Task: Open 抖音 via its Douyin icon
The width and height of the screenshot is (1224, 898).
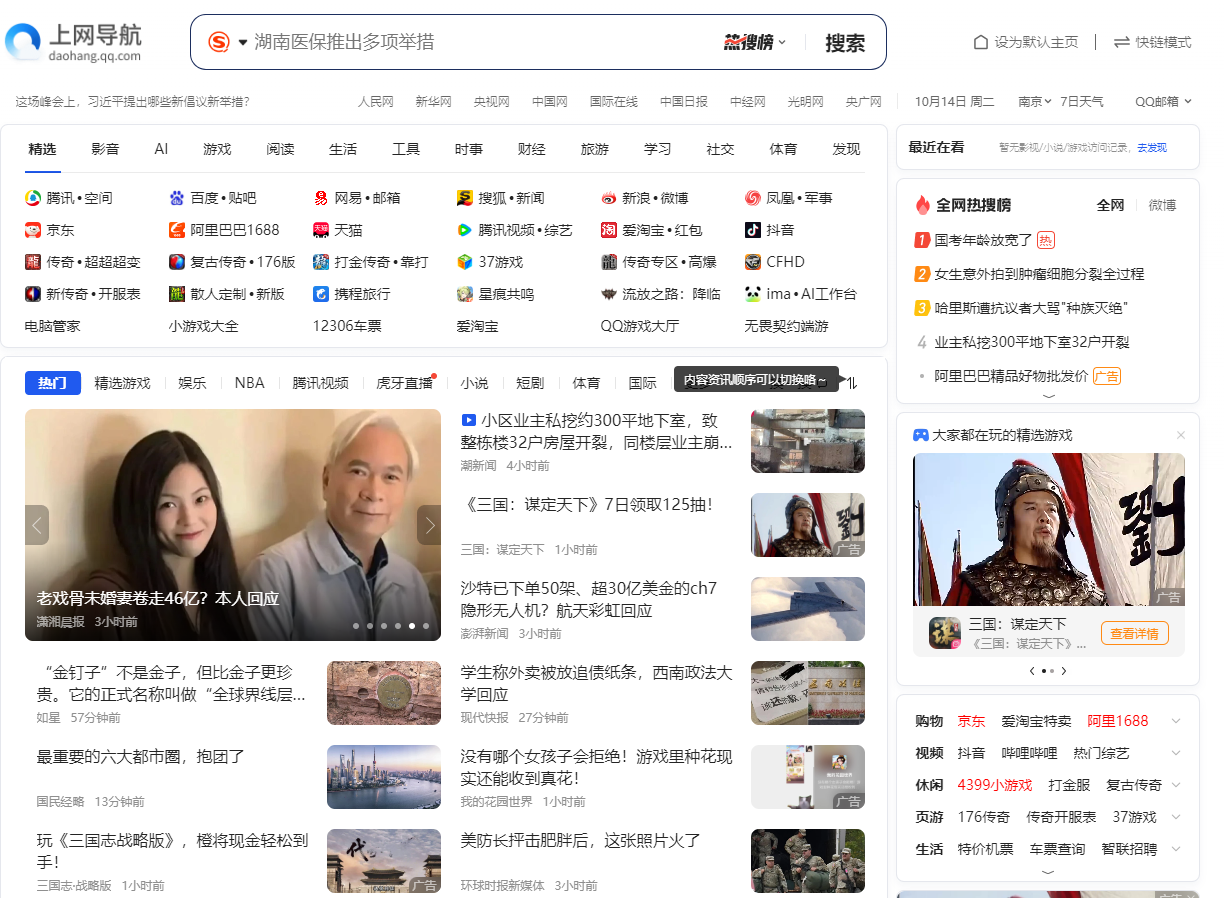Action: click(753, 229)
